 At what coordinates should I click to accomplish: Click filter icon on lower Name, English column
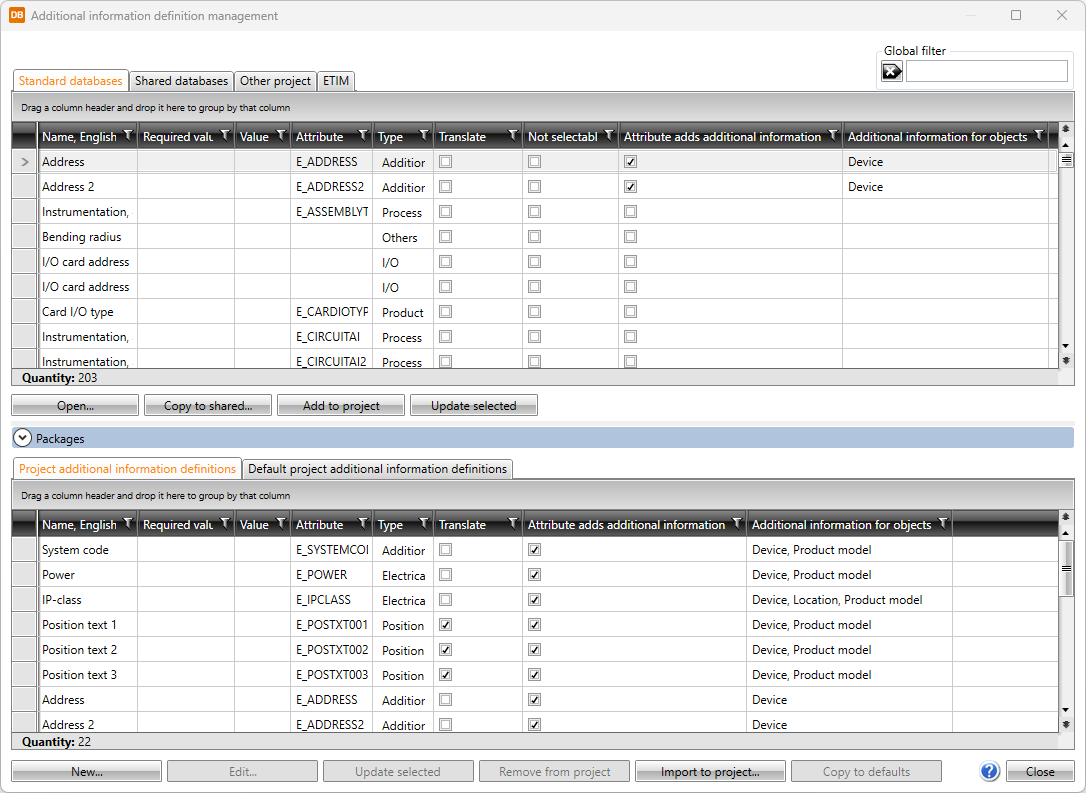(127, 524)
